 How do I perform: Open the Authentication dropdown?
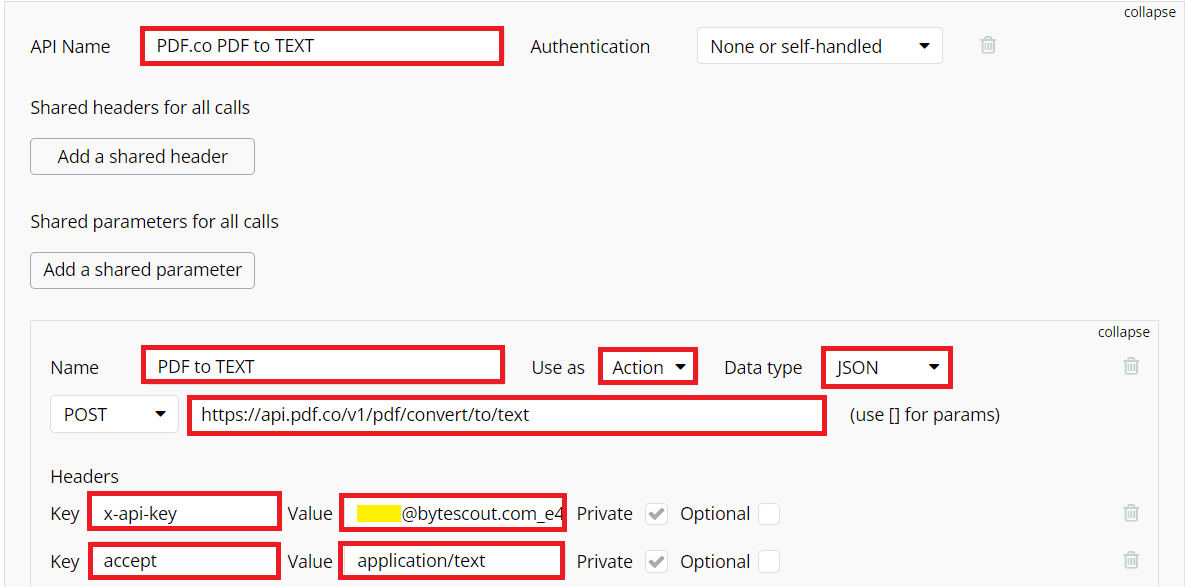(819, 46)
